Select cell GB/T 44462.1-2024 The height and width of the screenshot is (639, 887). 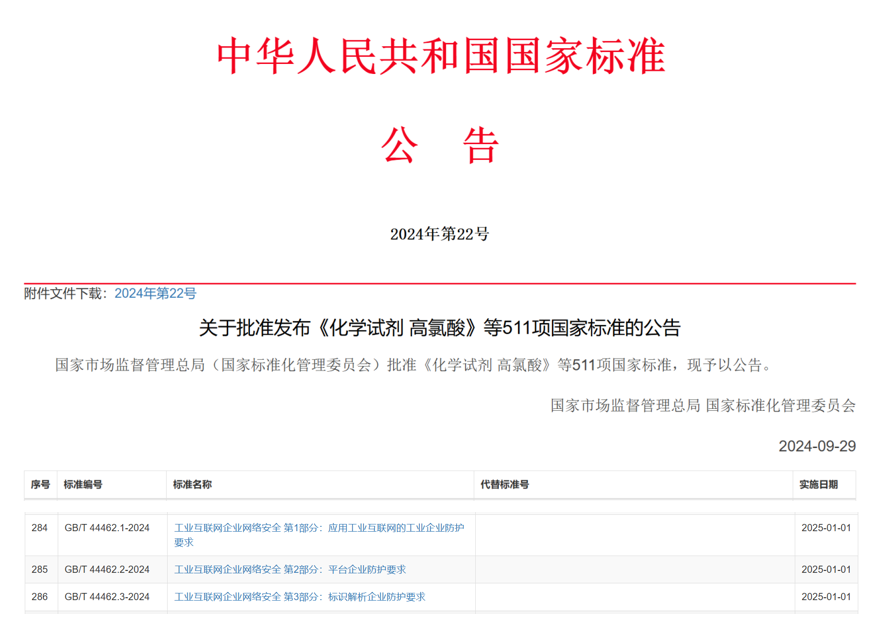click(x=107, y=527)
